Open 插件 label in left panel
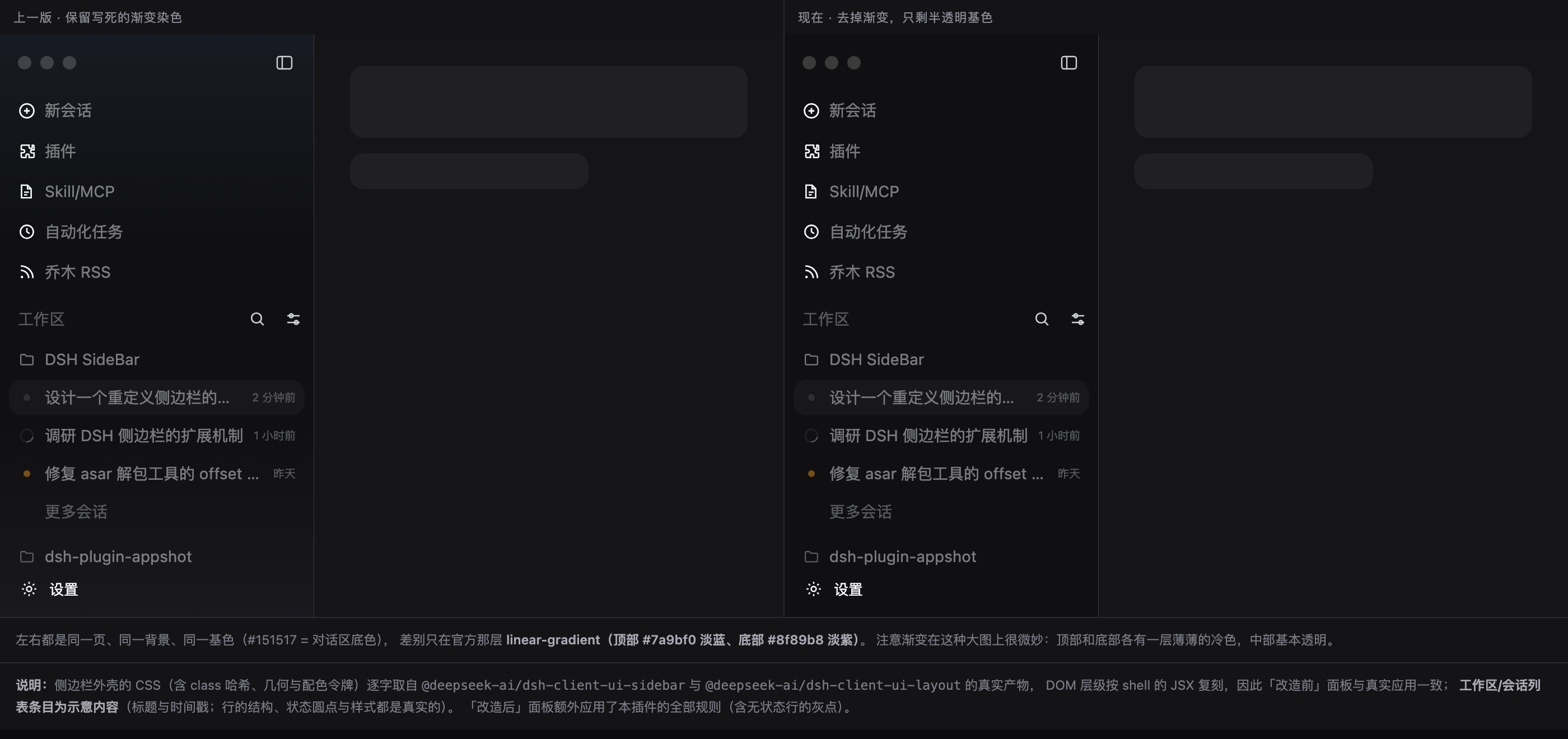The width and height of the screenshot is (1568, 739). [x=60, y=151]
